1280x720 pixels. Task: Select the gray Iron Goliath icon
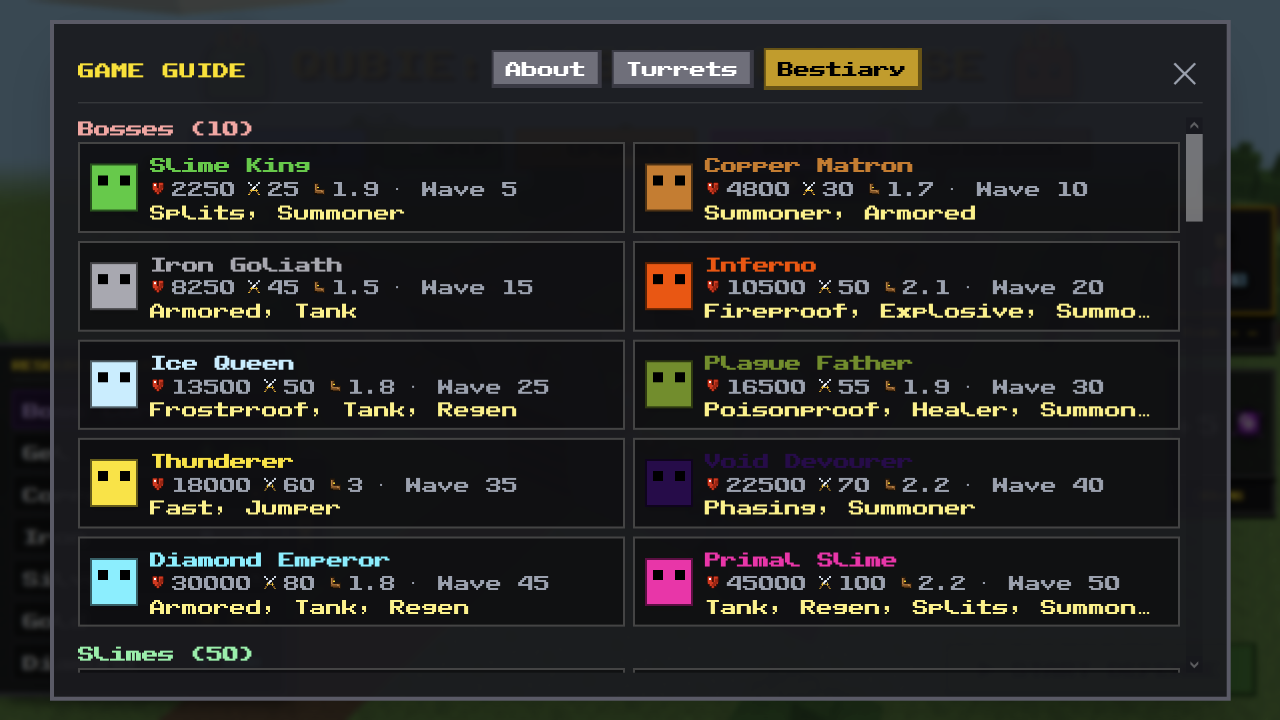click(x=114, y=286)
